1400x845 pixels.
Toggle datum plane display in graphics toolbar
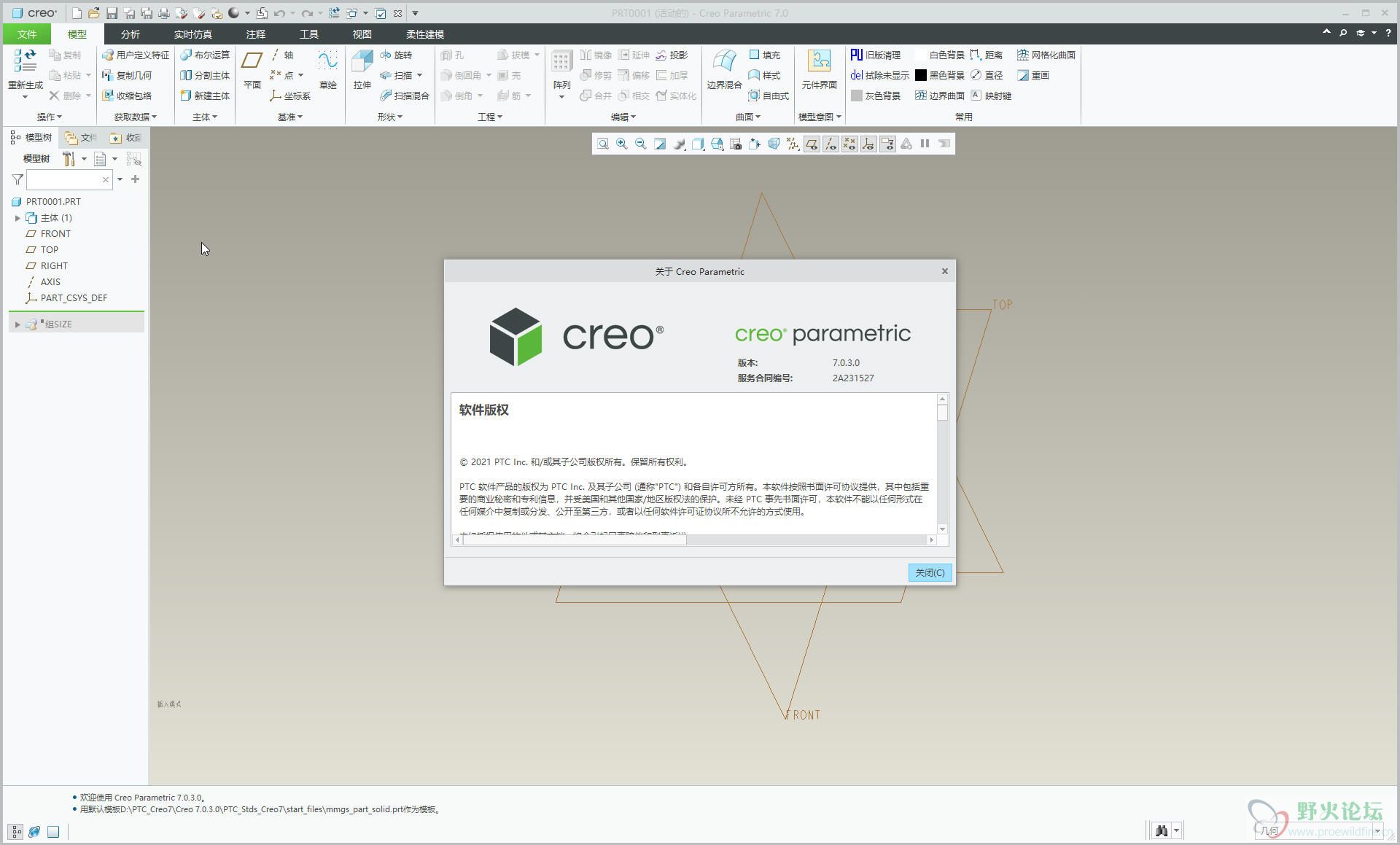click(812, 144)
